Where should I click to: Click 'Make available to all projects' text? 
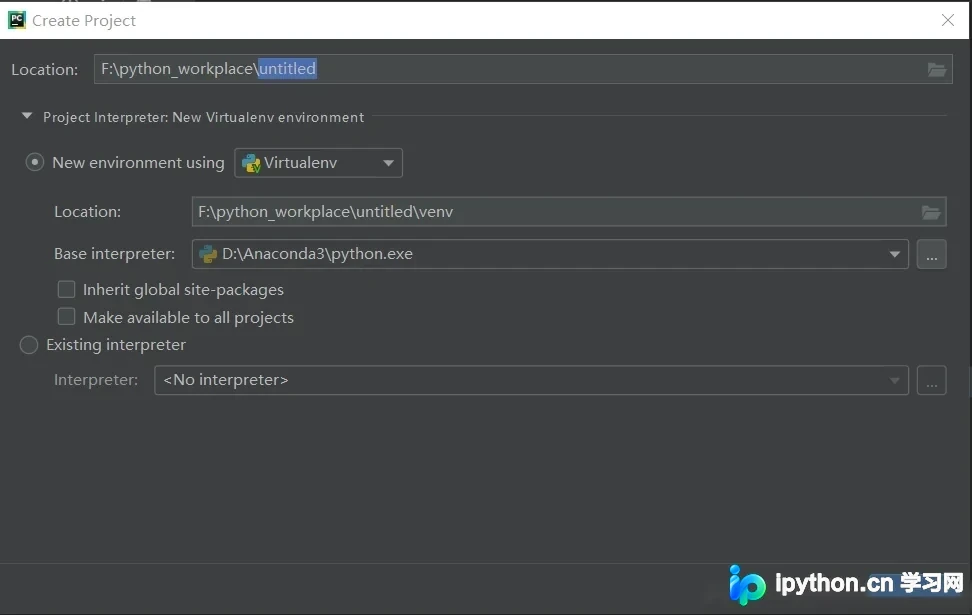[188, 317]
